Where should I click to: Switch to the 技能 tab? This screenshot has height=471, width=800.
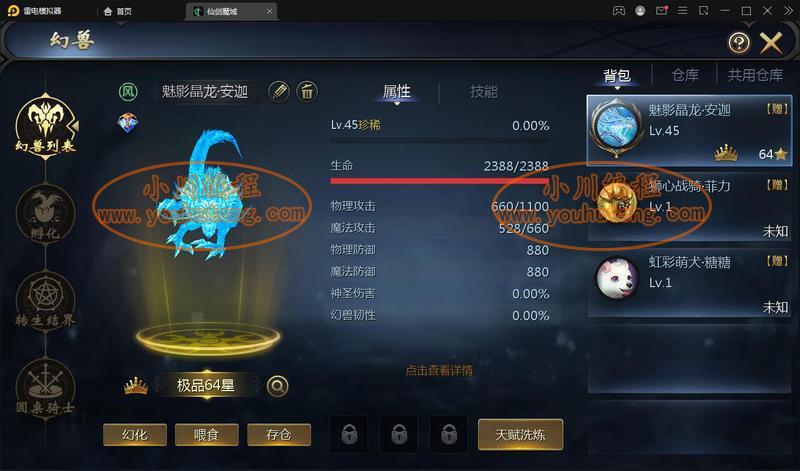(484, 92)
